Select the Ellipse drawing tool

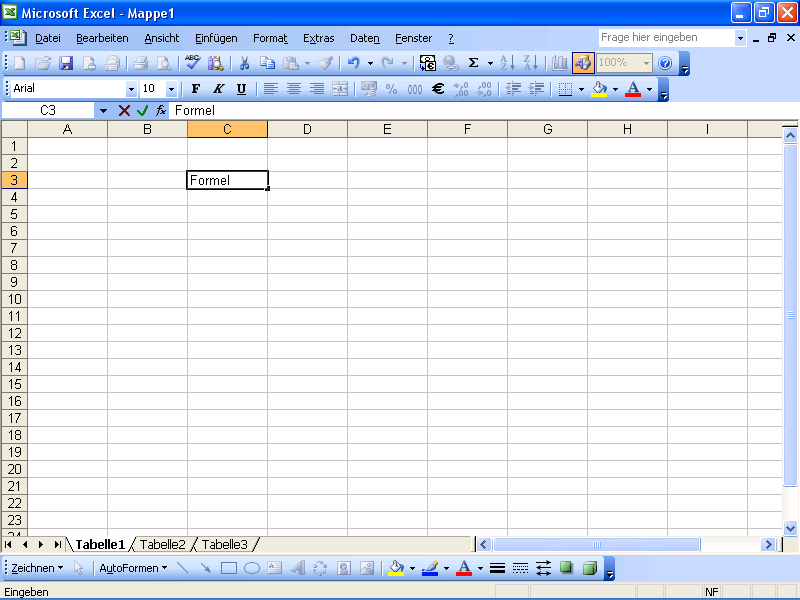(x=251, y=568)
